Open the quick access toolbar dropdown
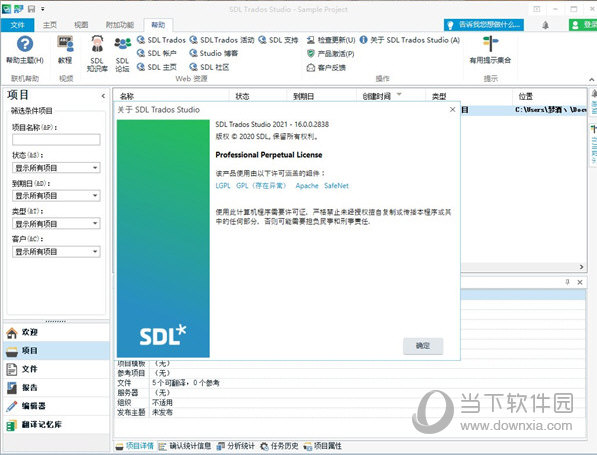 [43, 9]
